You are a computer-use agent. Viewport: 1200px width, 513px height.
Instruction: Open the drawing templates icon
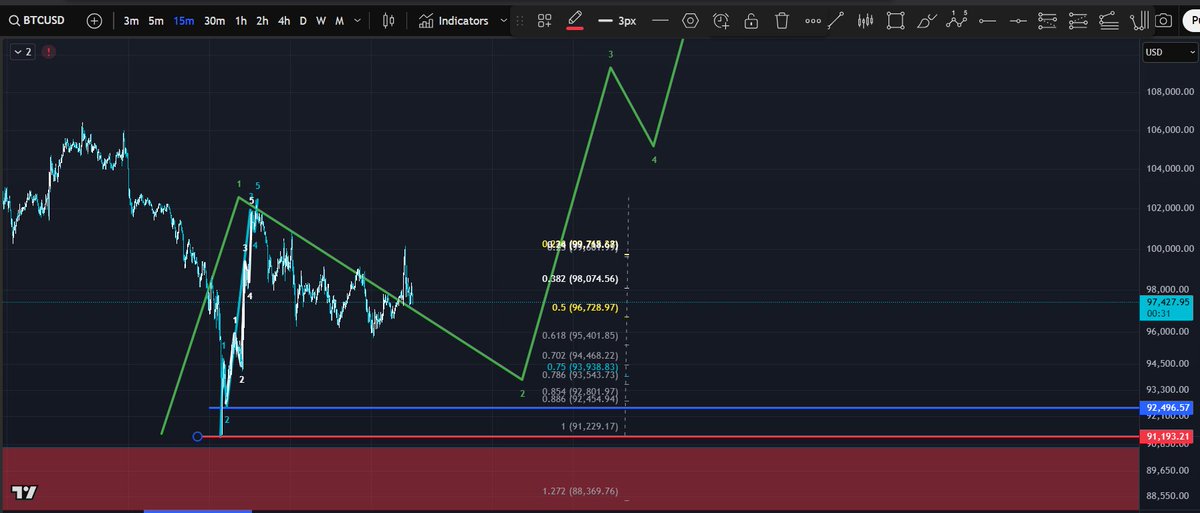[x=545, y=20]
